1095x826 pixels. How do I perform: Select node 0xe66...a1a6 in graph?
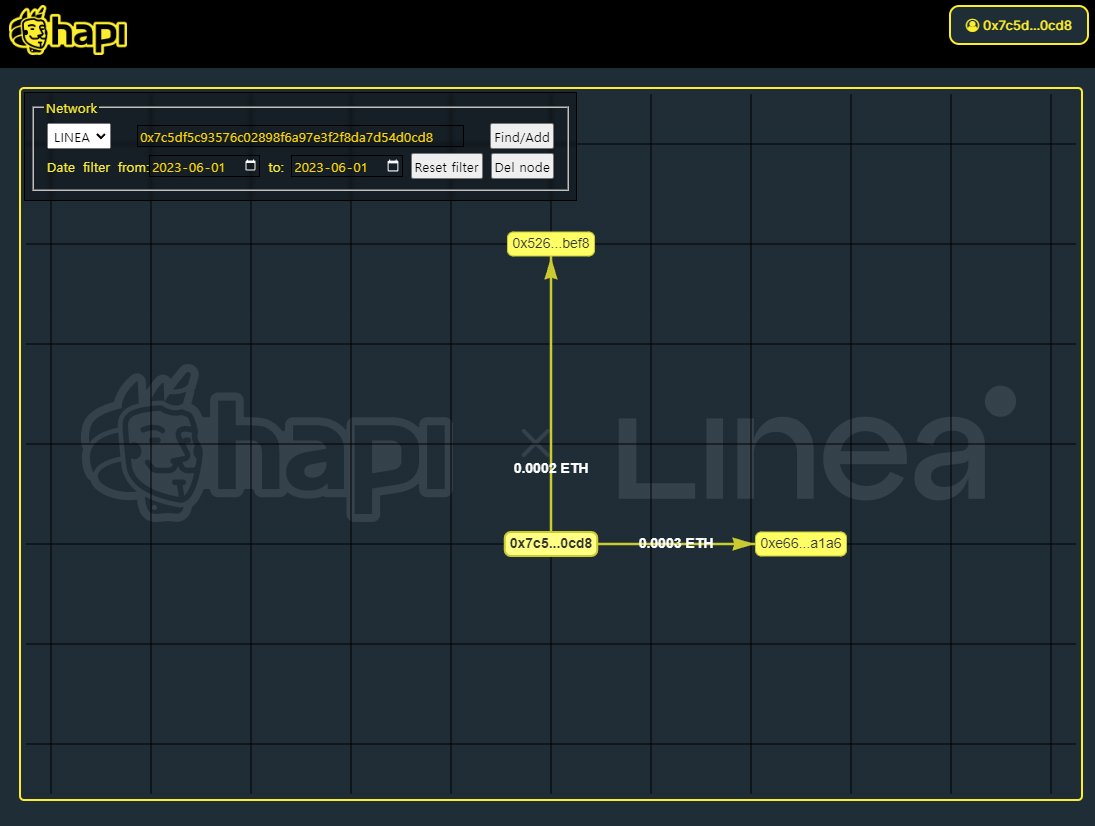click(x=801, y=543)
